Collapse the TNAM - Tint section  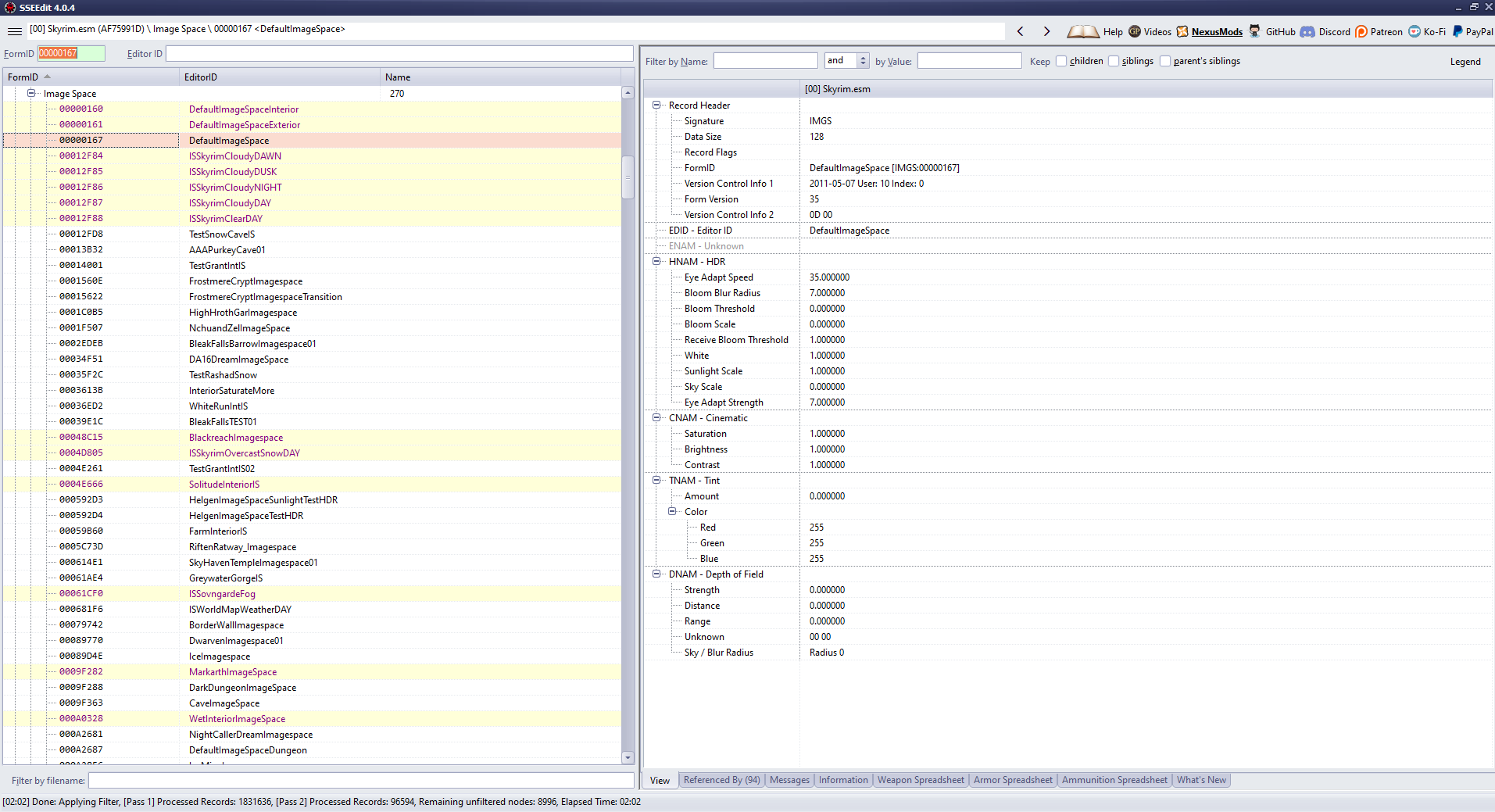point(656,480)
